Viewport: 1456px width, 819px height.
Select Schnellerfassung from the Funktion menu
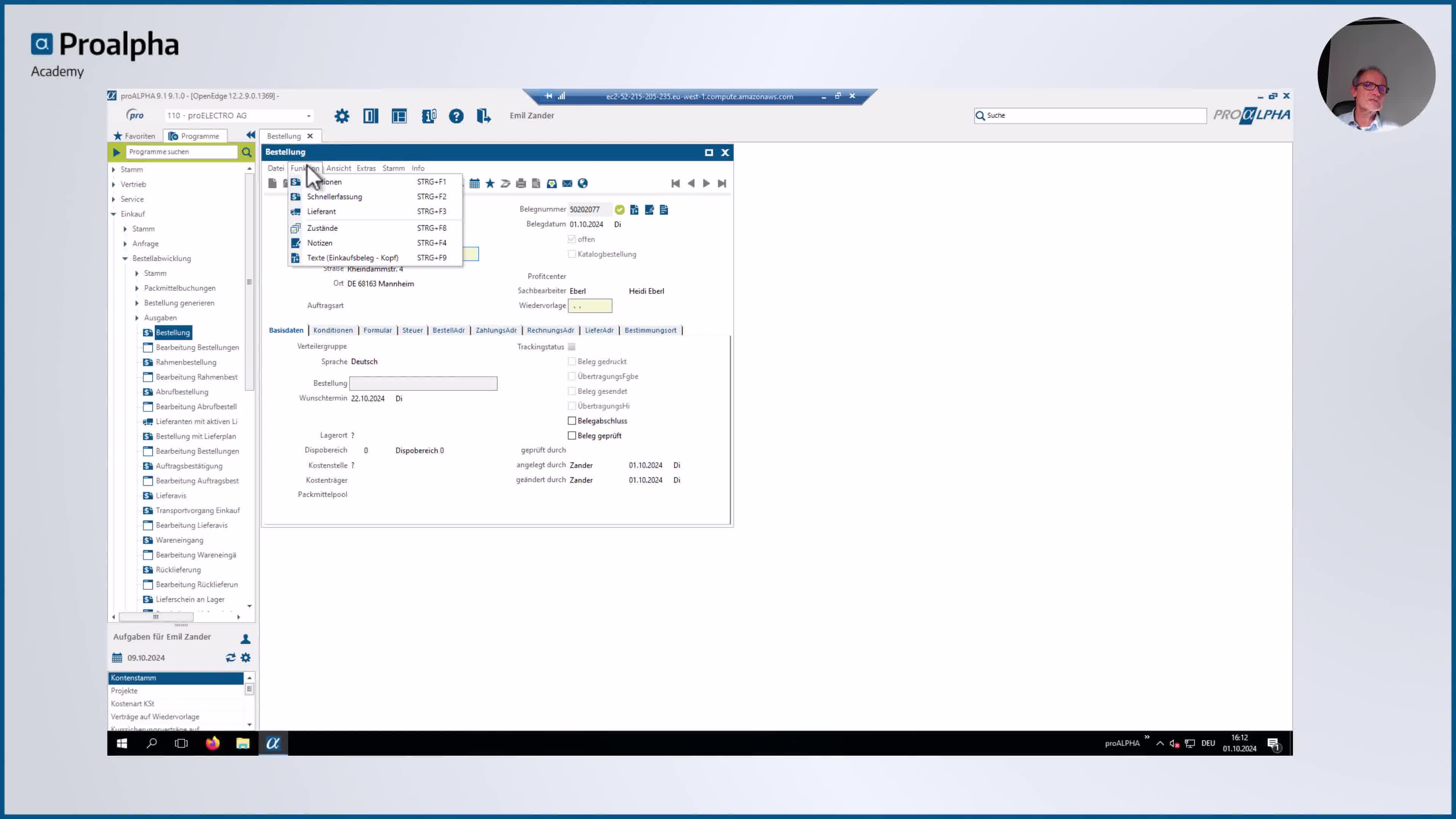coord(375,197)
